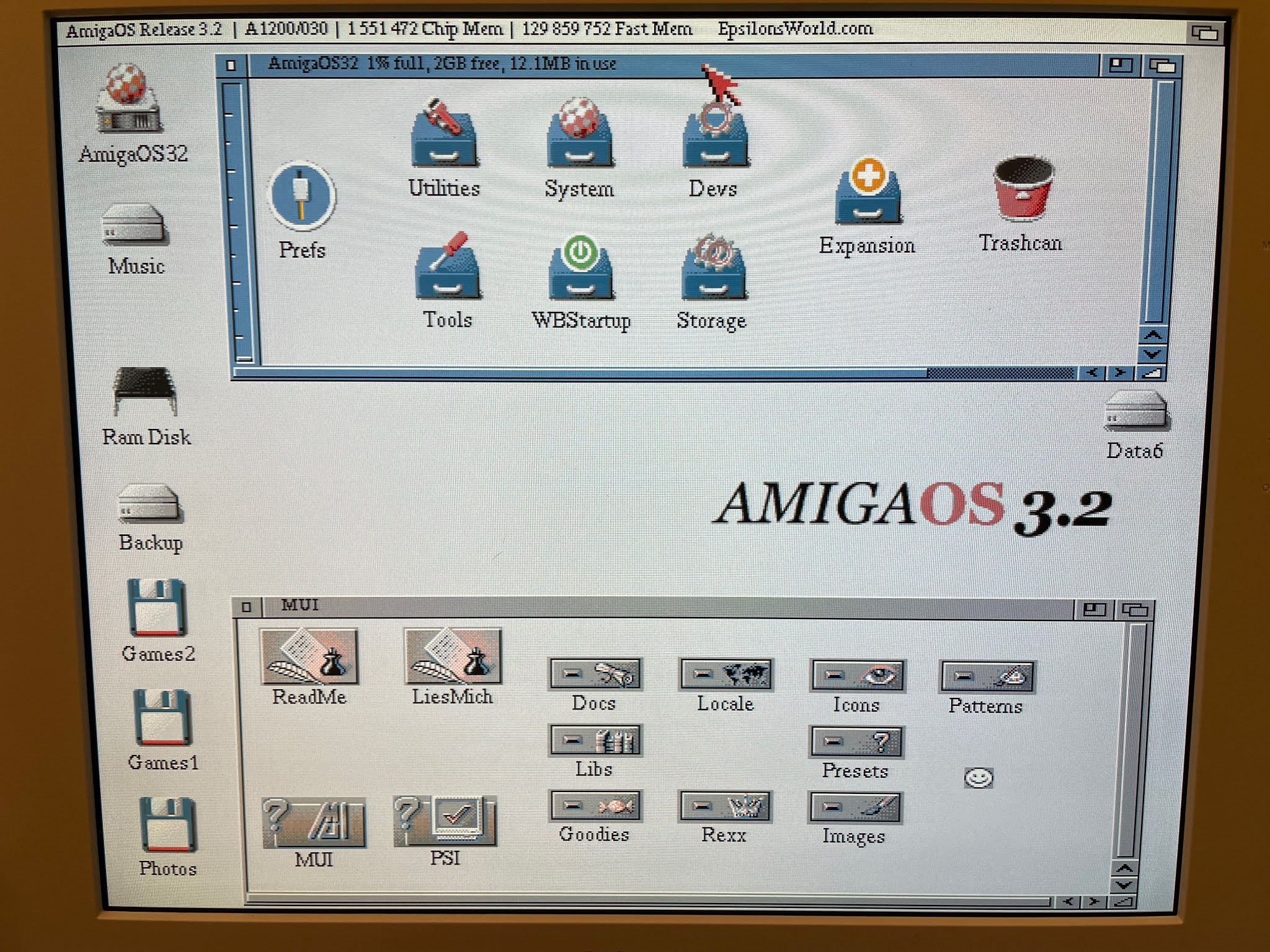1270x952 pixels.
Task: Open the Icons drawer in MUI window
Action: tap(857, 676)
